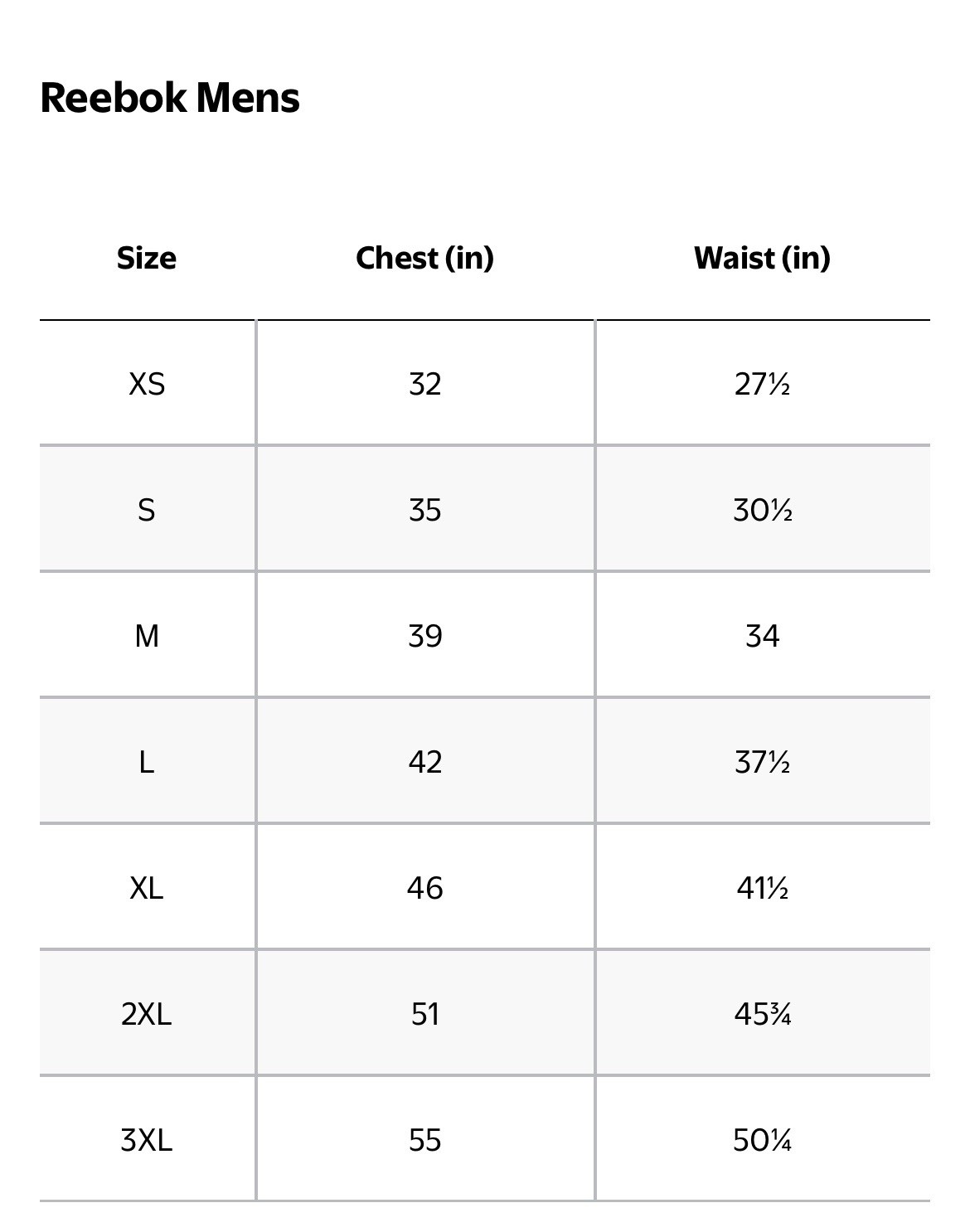Image resolution: width=970 pixels, height=1232 pixels.
Task: Click the M size cell
Action: coord(147,636)
